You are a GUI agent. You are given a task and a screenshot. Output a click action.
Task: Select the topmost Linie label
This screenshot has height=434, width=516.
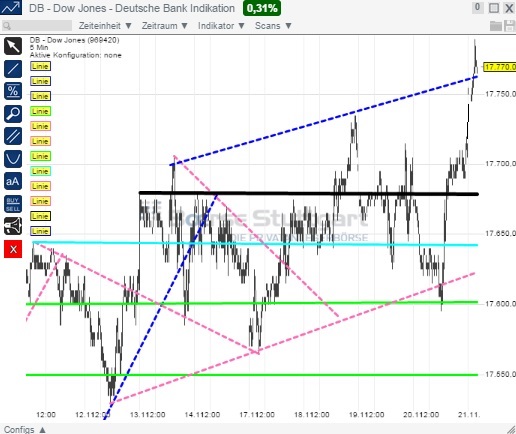point(40,66)
